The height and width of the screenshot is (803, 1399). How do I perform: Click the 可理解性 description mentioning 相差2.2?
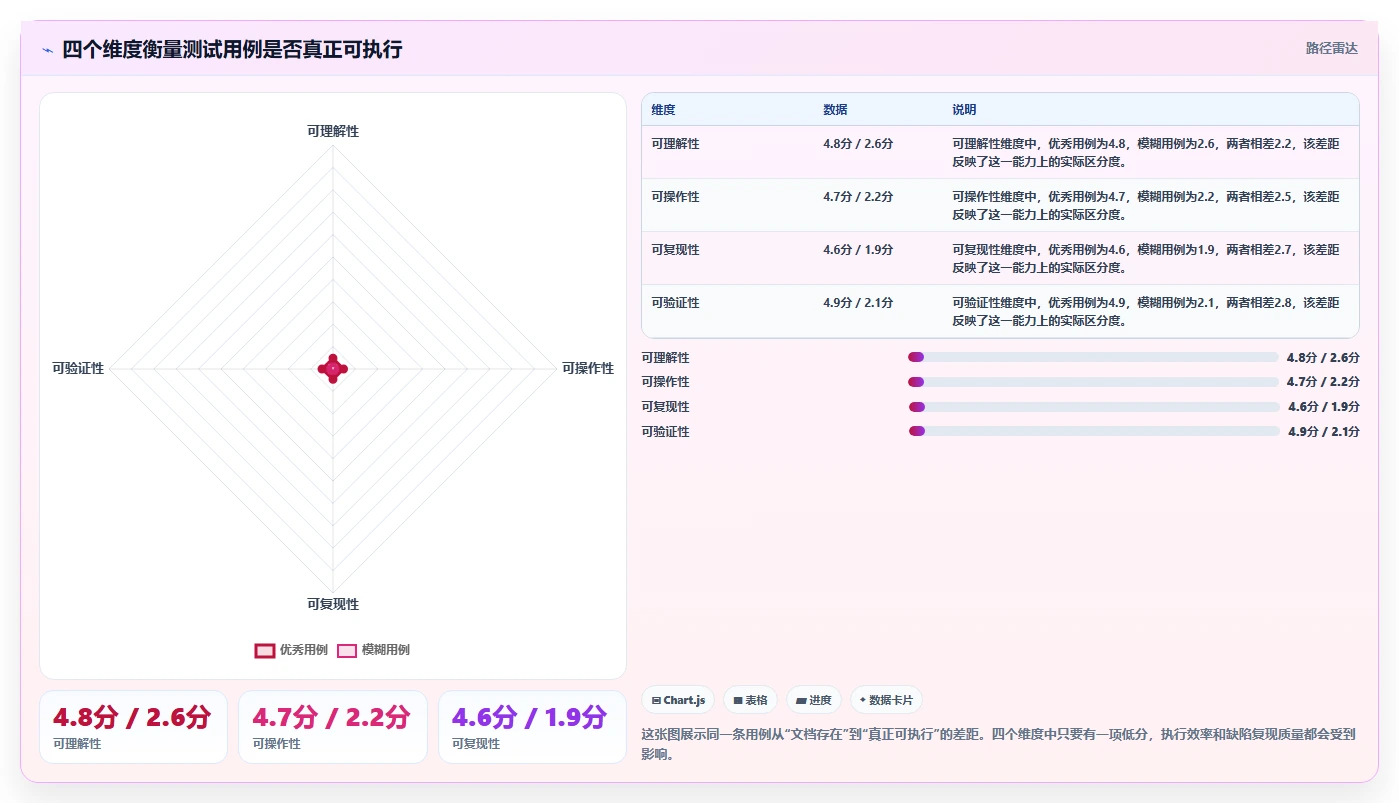pyautogui.click(x=1146, y=153)
